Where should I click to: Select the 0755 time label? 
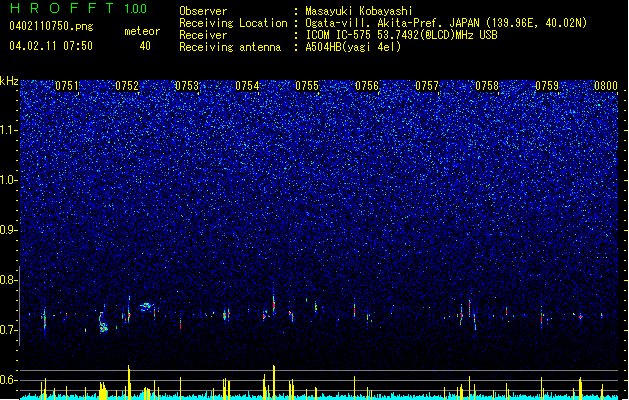(307, 86)
